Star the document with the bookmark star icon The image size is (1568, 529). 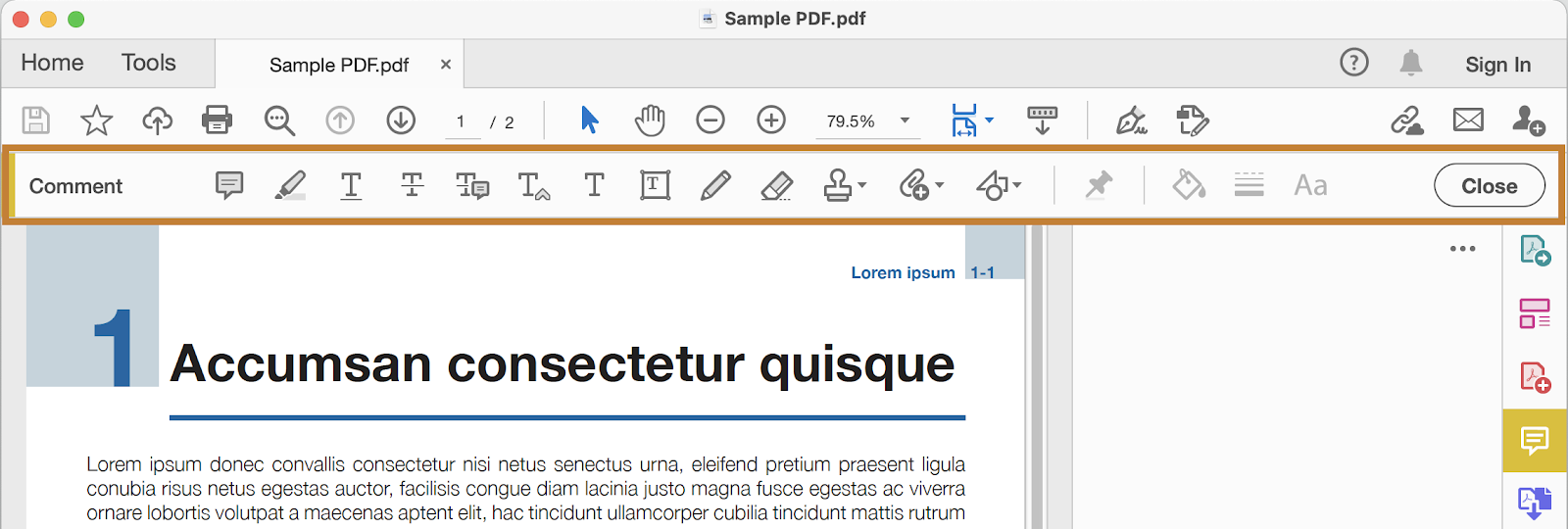point(96,120)
